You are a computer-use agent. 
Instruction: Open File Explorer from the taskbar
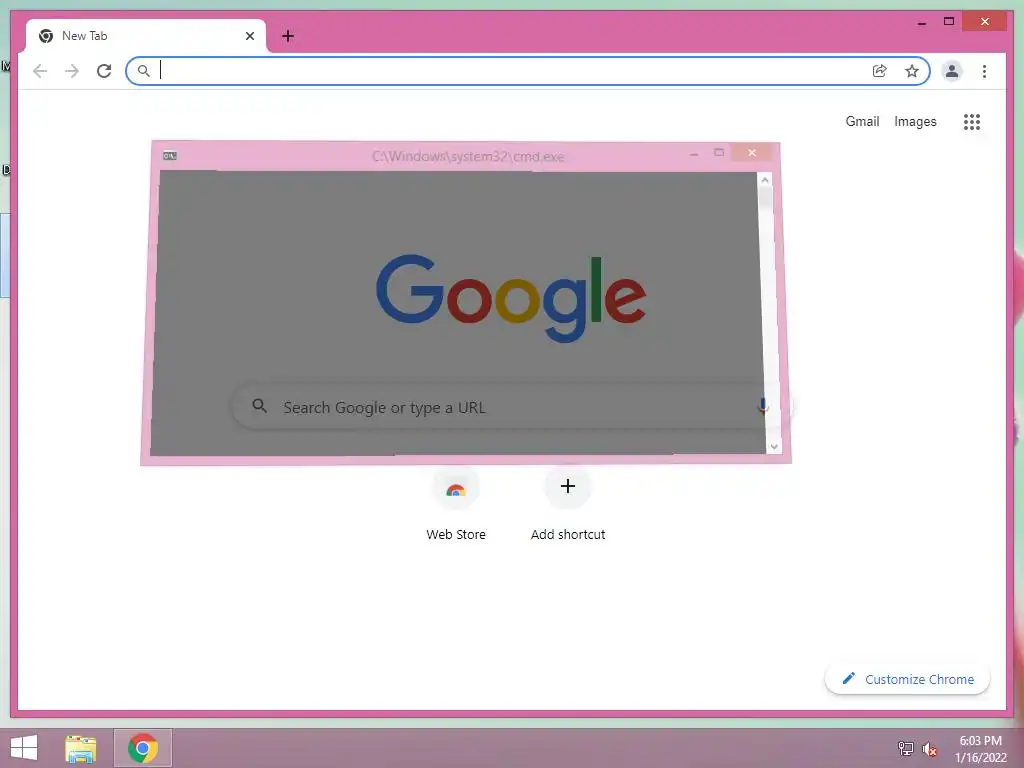tap(81, 748)
